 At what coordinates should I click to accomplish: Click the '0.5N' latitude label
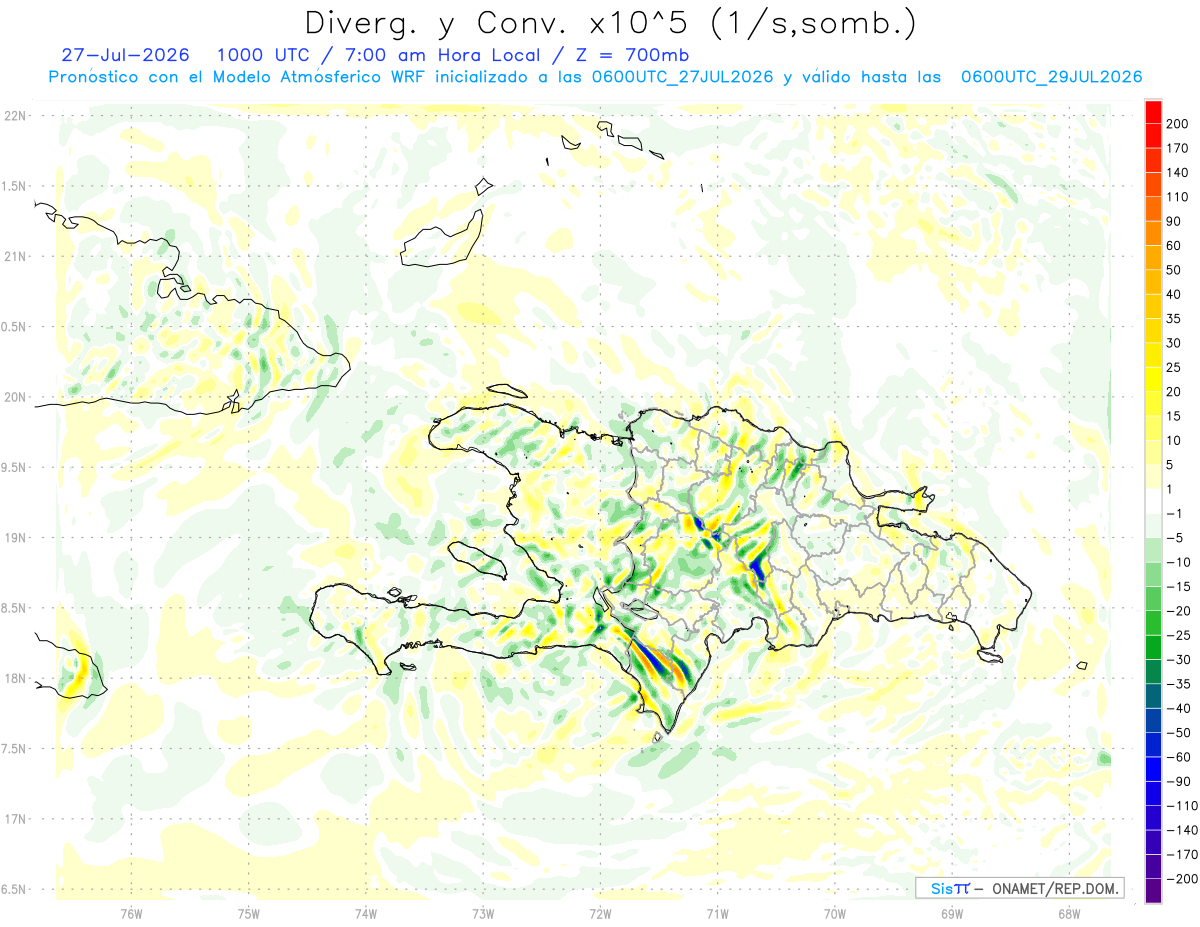point(14,327)
